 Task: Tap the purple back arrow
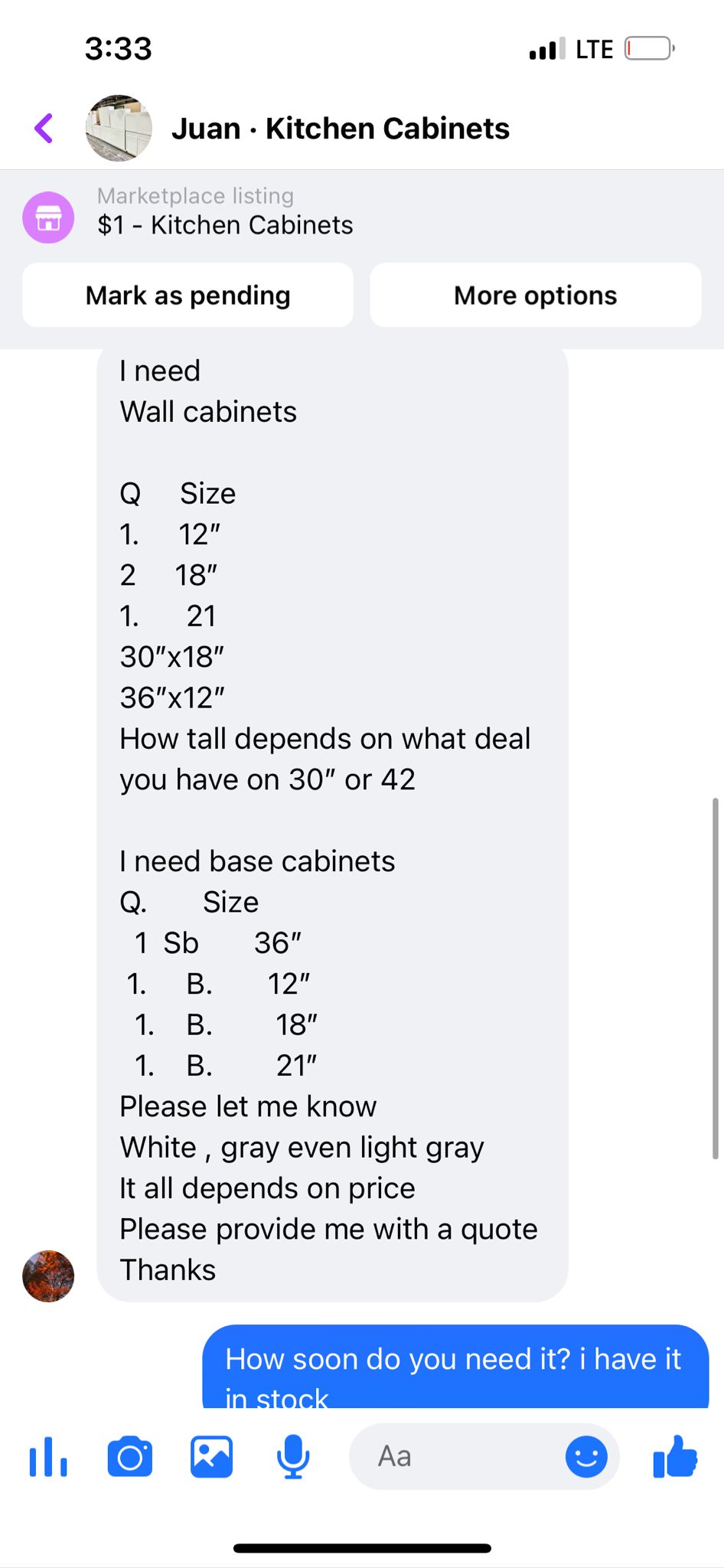point(44,129)
